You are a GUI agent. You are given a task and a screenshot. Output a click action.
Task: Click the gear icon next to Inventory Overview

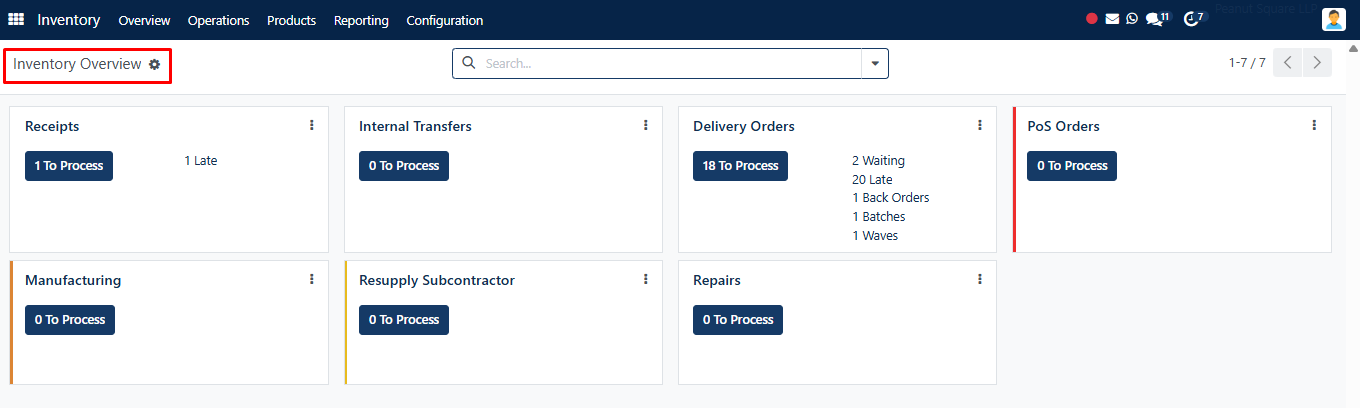(x=154, y=64)
